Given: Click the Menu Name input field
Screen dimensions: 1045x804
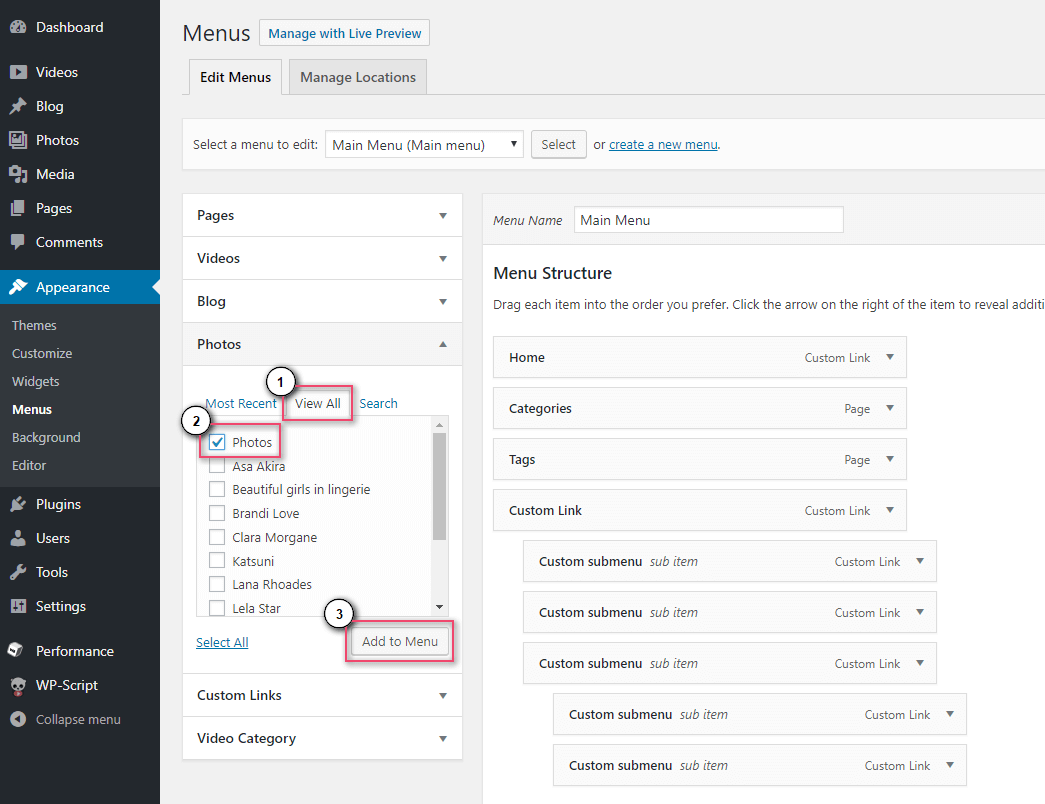Looking at the screenshot, I should pyautogui.click(x=708, y=220).
